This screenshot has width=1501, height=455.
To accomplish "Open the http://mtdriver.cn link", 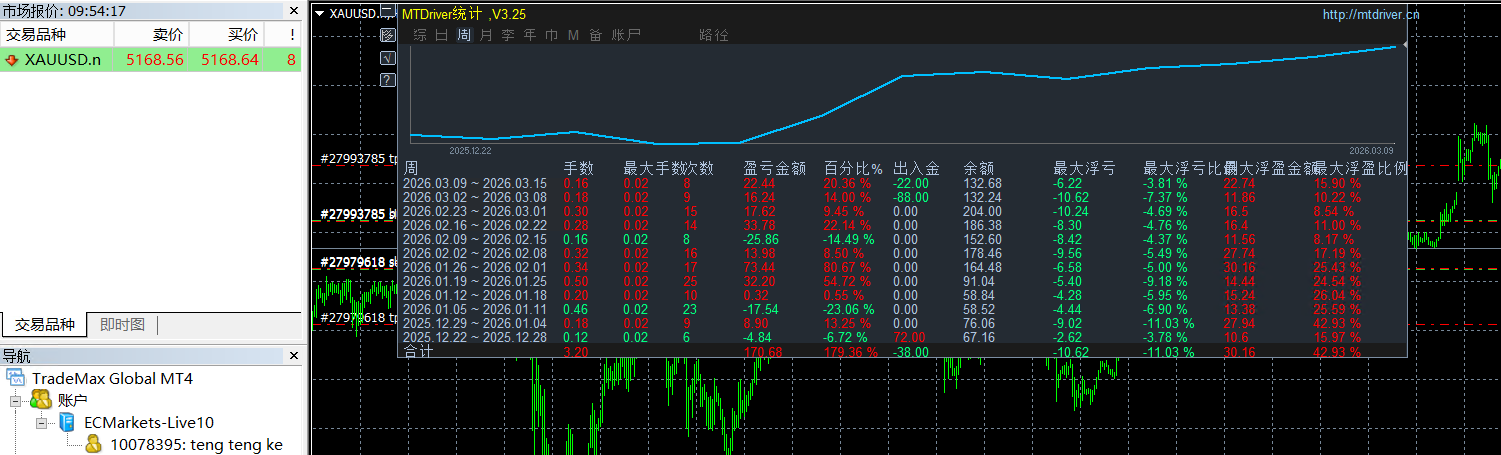I will click(x=1370, y=14).
